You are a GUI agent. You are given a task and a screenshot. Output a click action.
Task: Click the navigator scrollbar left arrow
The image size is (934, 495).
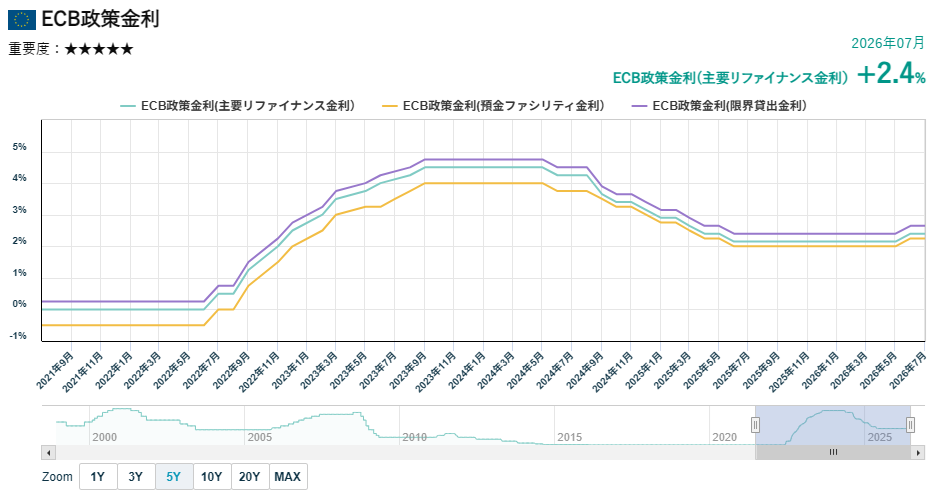(x=48, y=453)
